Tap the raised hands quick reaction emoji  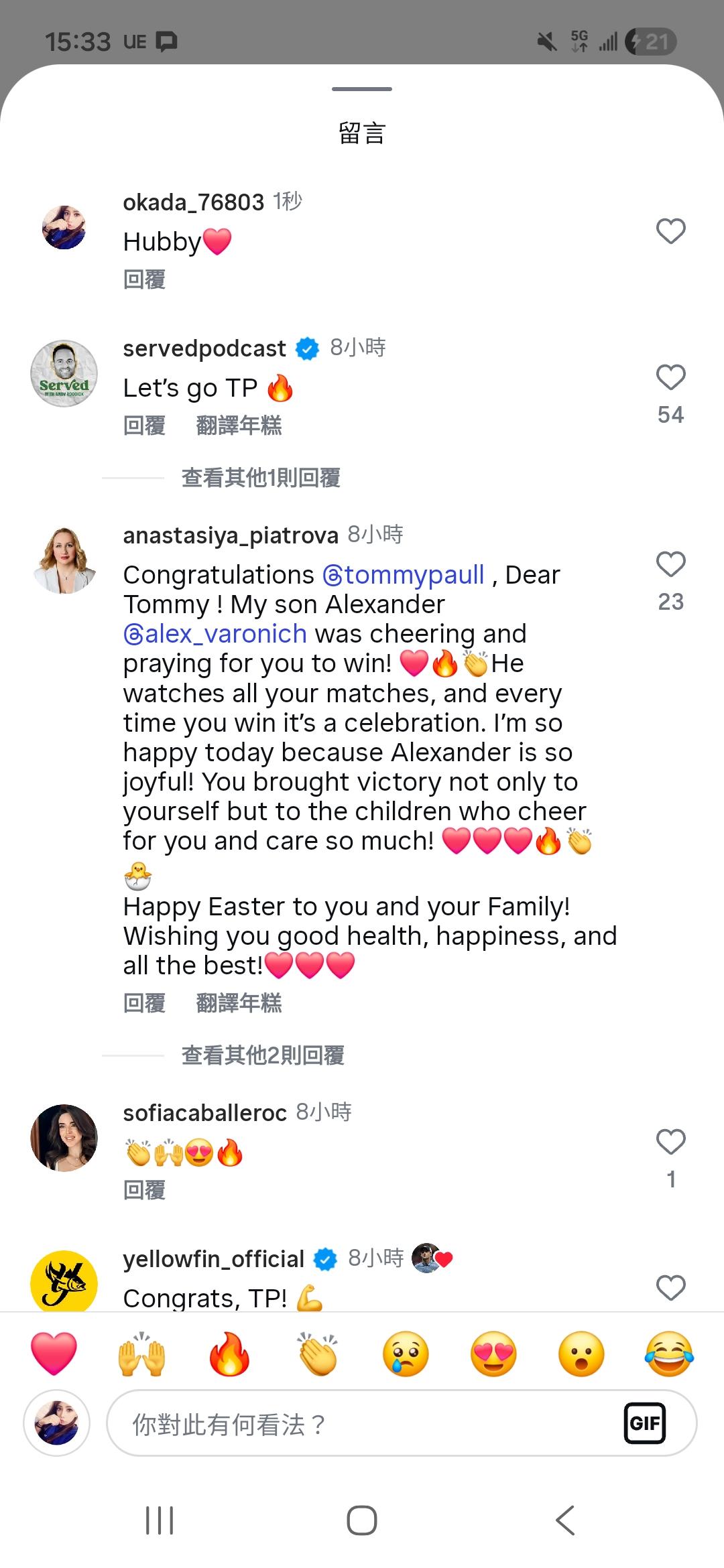(141, 1353)
